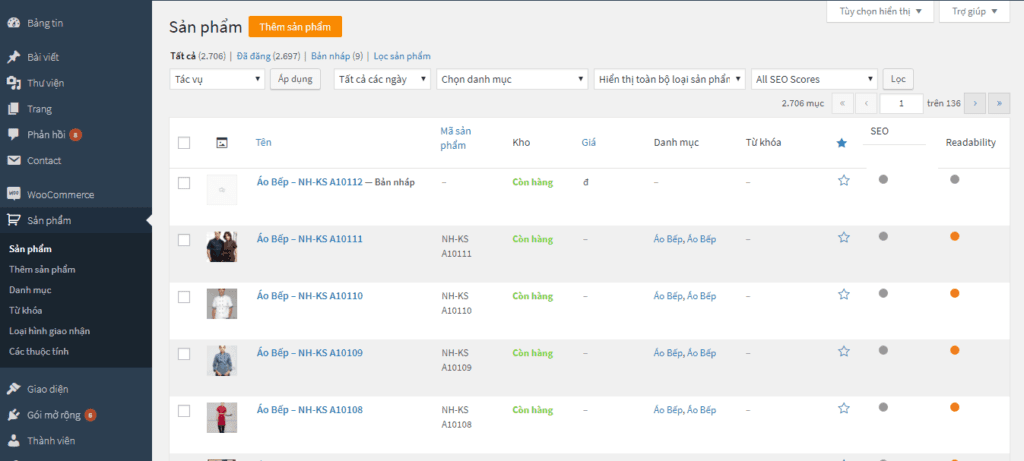Image resolution: width=1024 pixels, height=461 pixels.
Task: Click the orange readability dot for A10111
Action: coord(955,236)
